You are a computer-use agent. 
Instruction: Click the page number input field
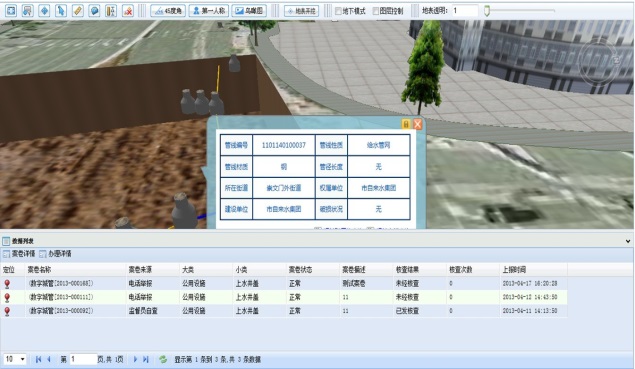pyautogui.click(x=83, y=359)
